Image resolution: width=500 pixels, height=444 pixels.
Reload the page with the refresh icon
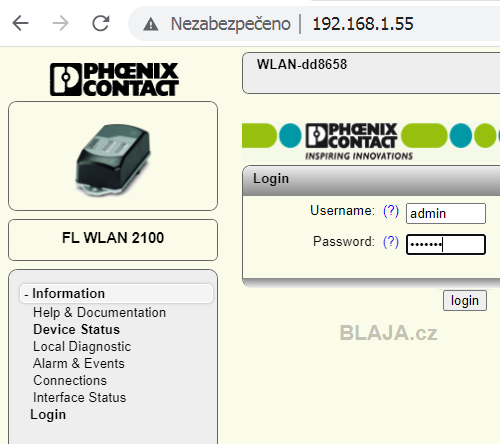click(x=101, y=23)
